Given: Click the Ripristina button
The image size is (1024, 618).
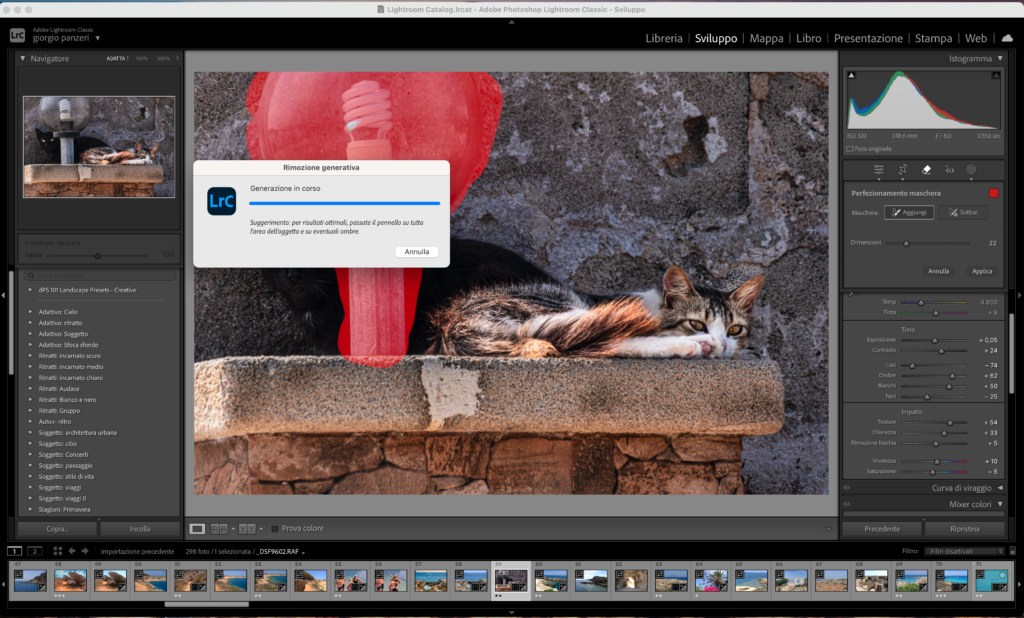Looking at the screenshot, I should click(964, 528).
